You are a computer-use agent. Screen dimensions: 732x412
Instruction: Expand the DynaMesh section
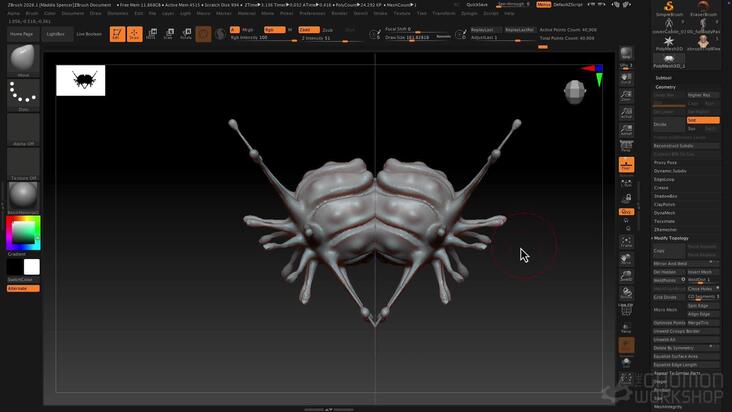tap(664, 213)
